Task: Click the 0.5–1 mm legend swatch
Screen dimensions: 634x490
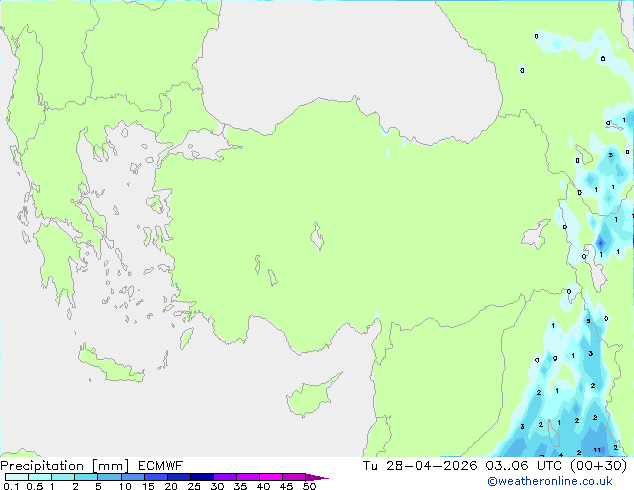Action: (40, 477)
